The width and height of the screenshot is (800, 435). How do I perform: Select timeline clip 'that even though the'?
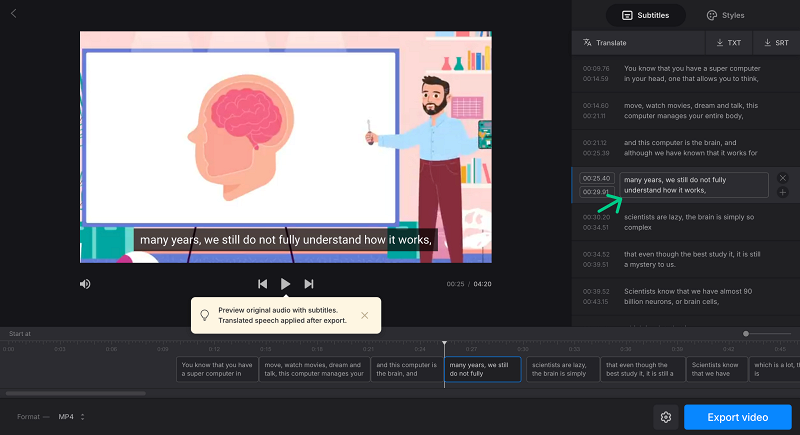tap(643, 369)
